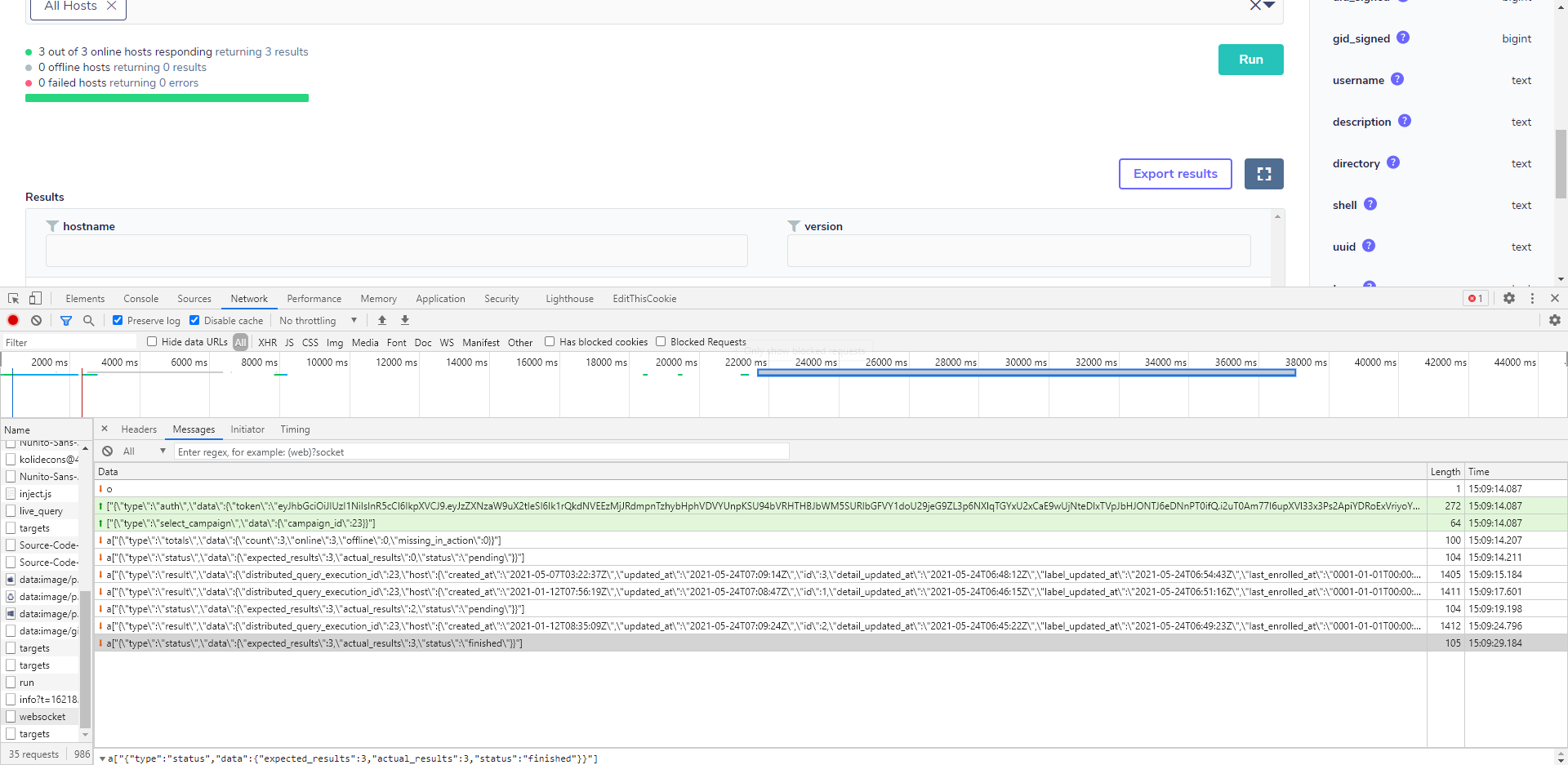This screenshot has width=1568, height=765.
Task: Toggle the device toolbar icon
Action: 35,299
